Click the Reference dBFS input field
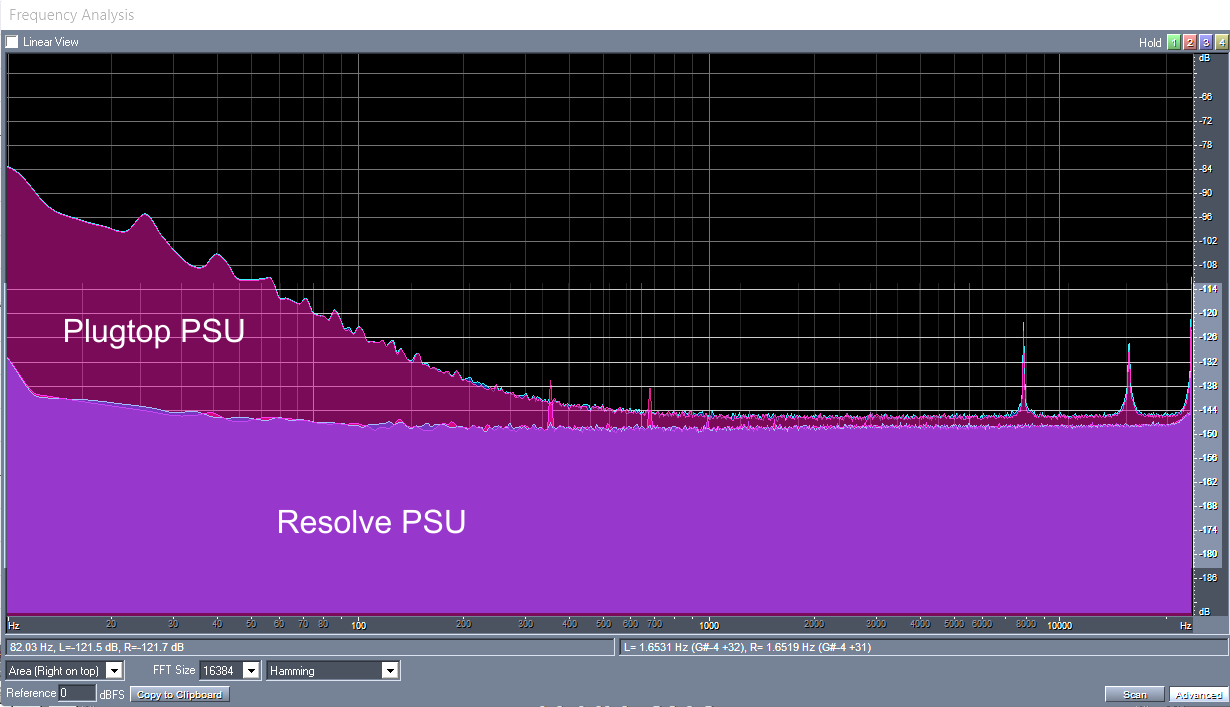 [77, 693]
